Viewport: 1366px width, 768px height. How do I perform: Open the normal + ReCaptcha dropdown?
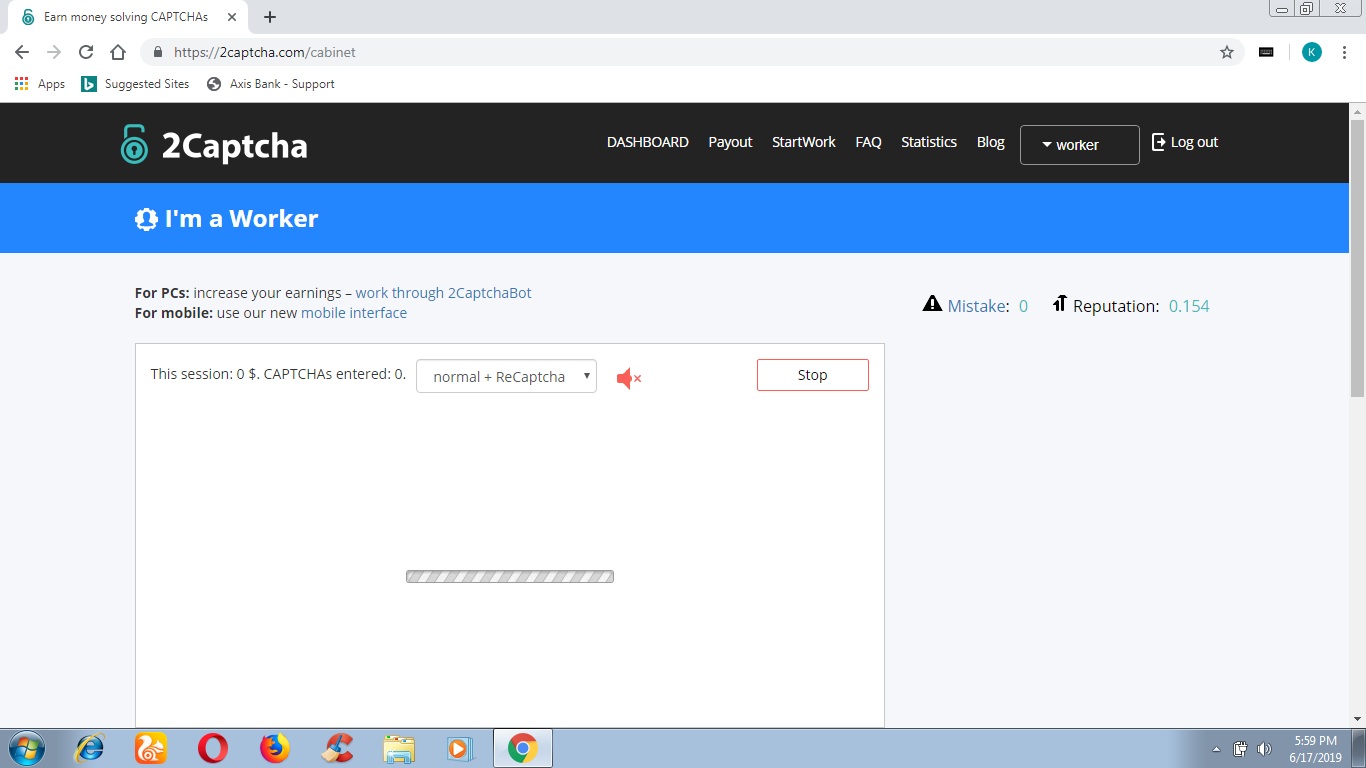pos(506,376)
